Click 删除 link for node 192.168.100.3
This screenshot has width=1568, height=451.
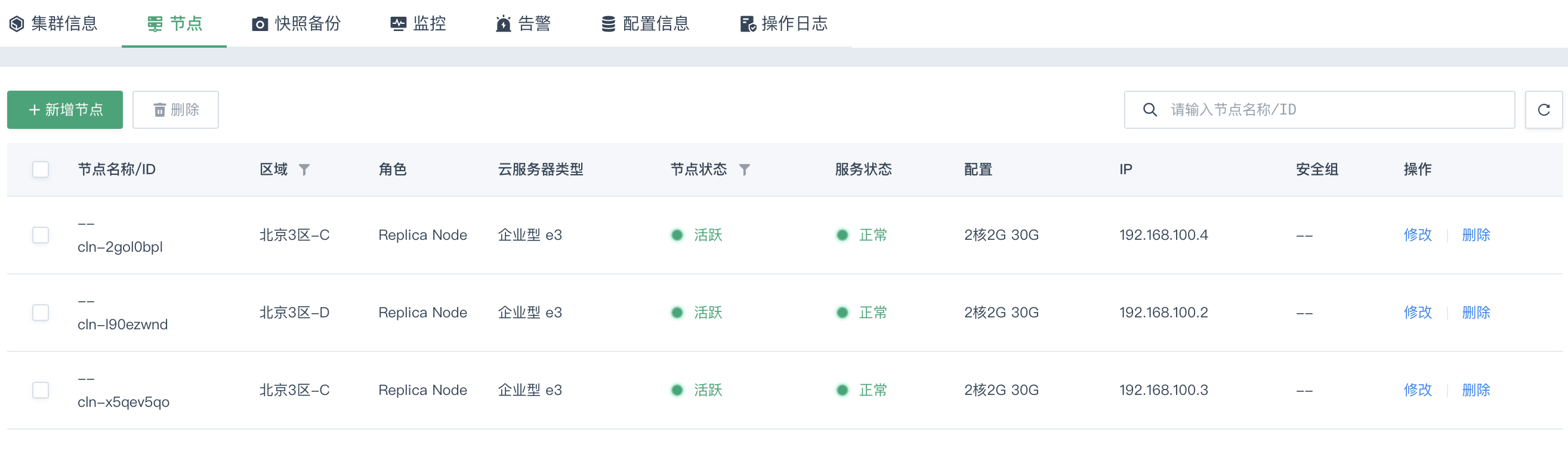pyautogui.click(x=1476, y=390)
